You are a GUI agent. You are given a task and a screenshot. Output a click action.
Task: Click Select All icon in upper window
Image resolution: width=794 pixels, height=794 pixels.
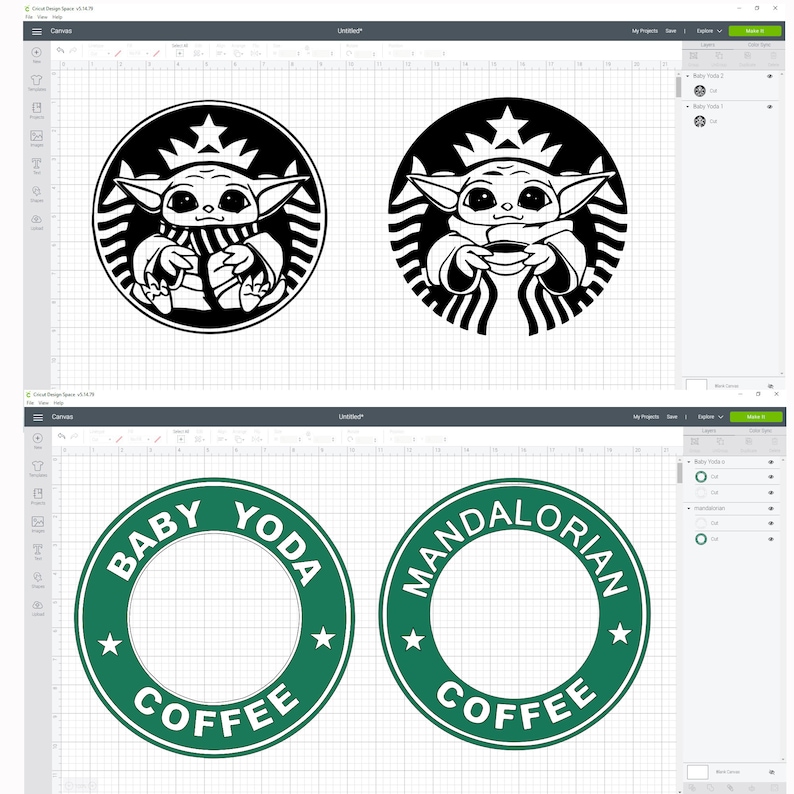click(179, 51)
